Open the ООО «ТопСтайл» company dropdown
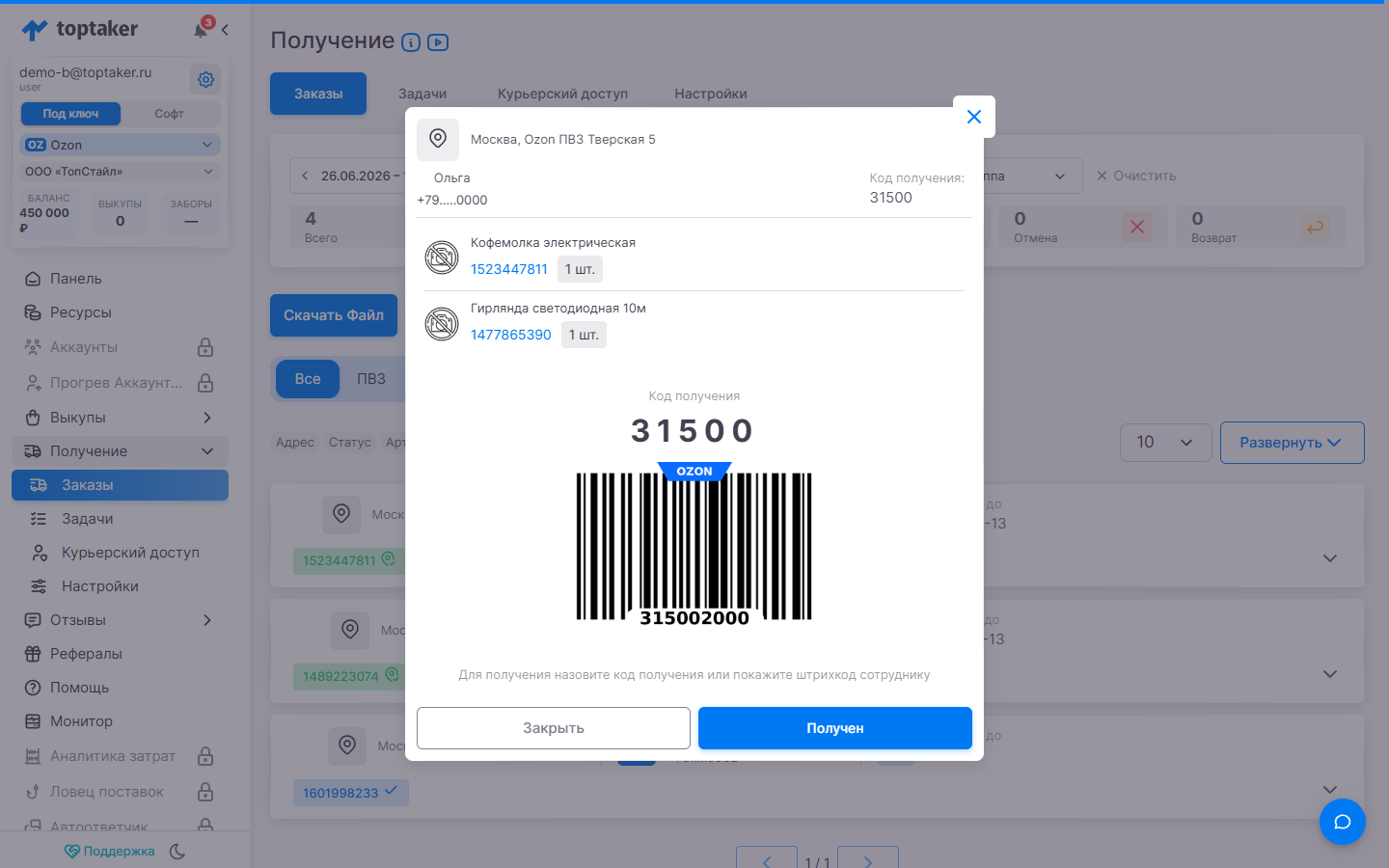1389x868 pixels. coord(120,172)
